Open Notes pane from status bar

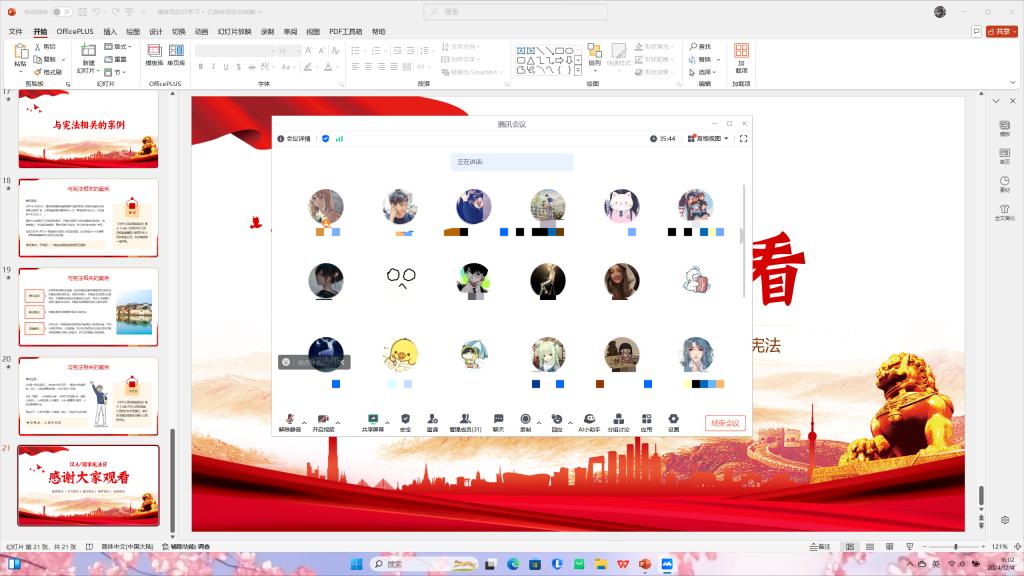point(820,547)
